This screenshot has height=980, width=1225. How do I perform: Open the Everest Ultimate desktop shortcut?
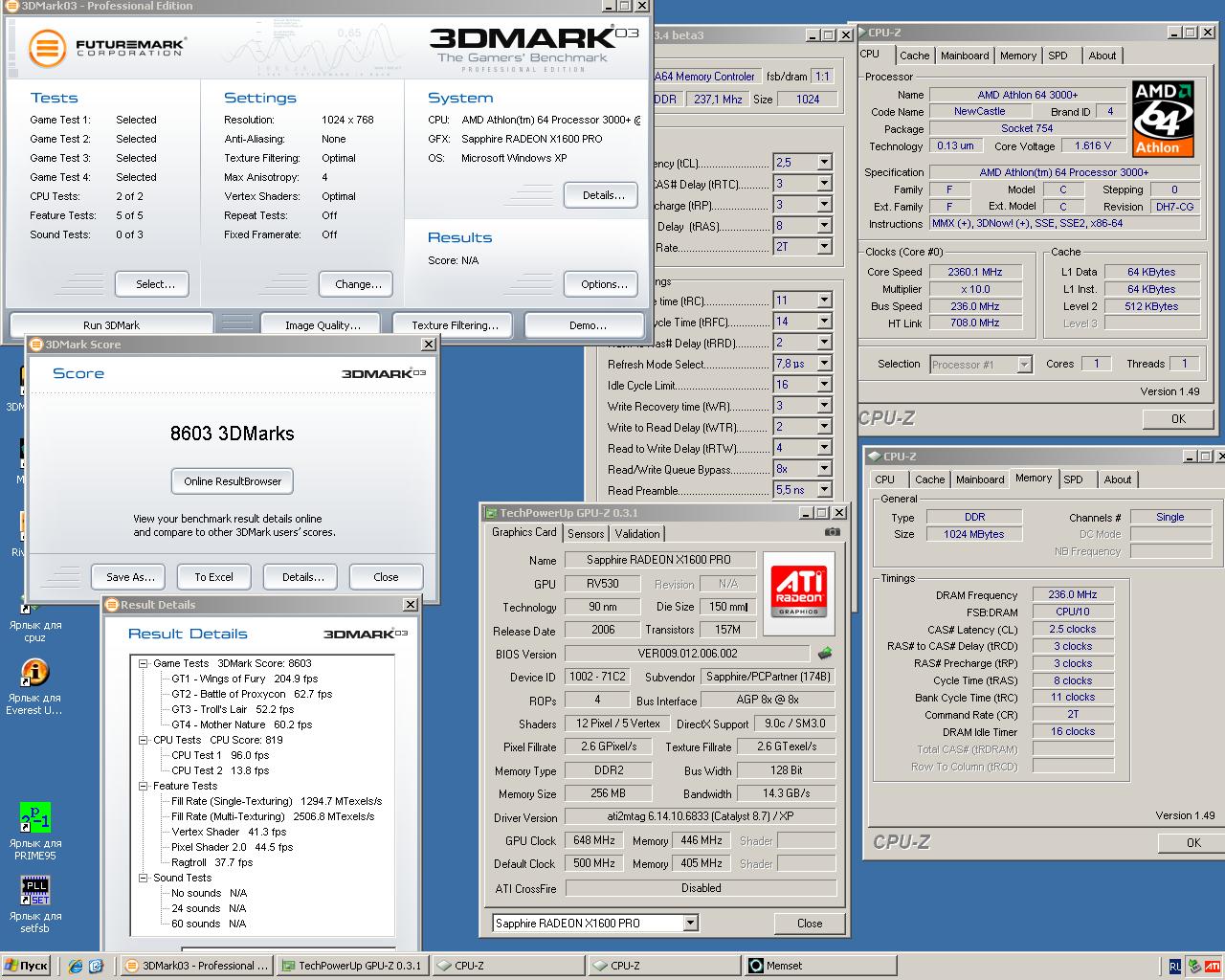pyautogui.click(x=34, y=686)
